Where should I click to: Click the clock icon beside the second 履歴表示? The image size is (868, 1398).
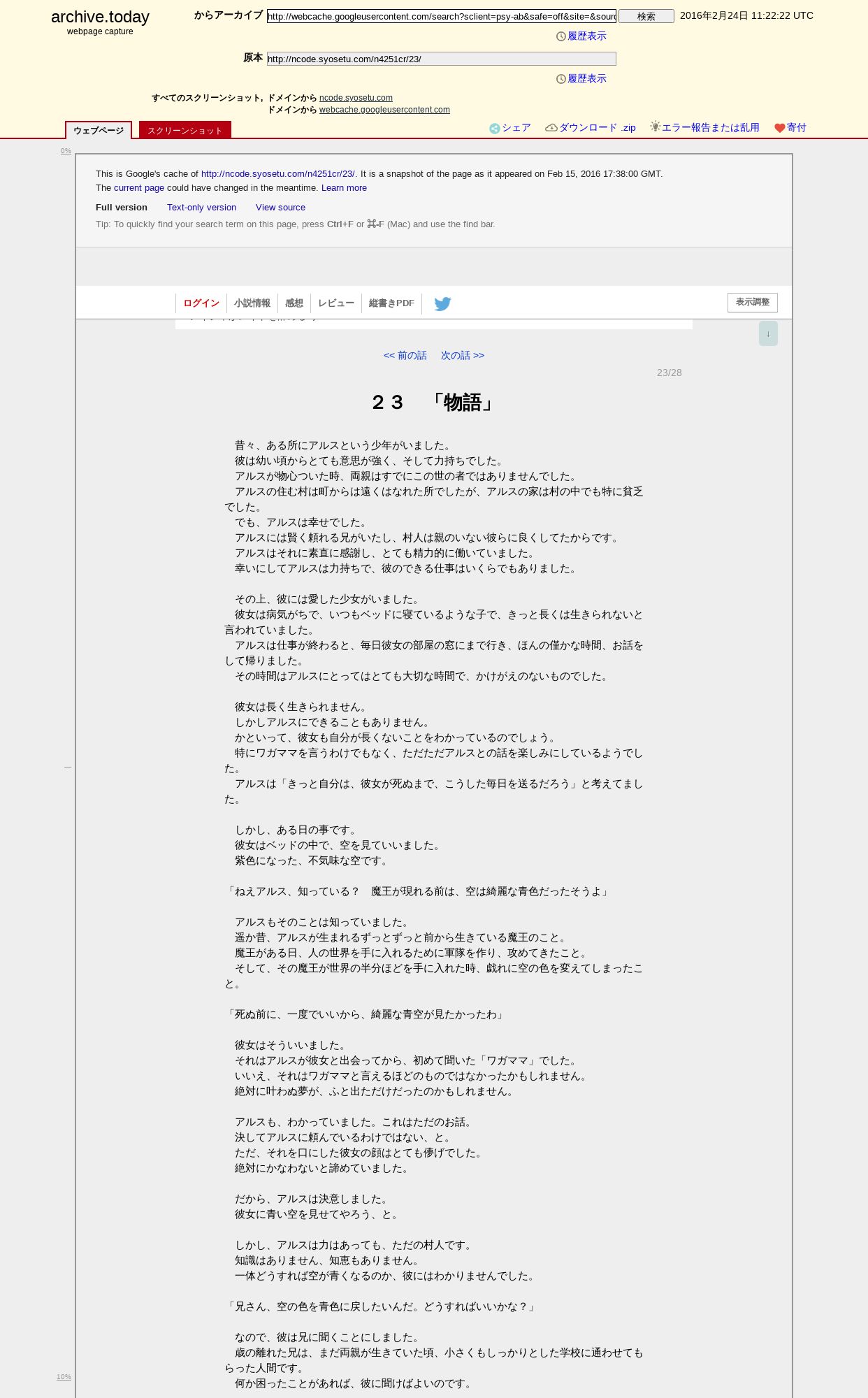pos(560,79)
